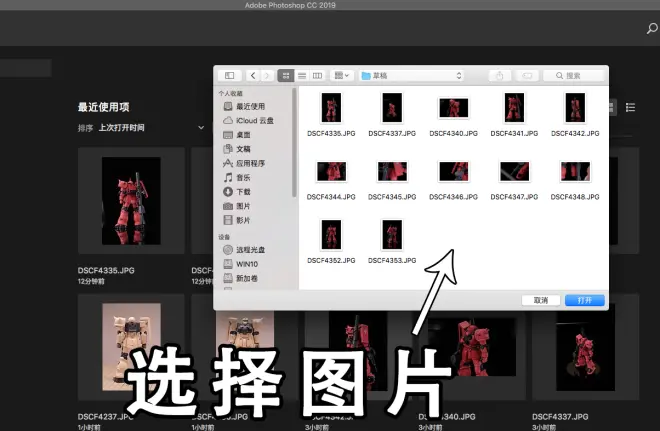The height and width of the screenshot is (431, 660).
Task: Click the 取消 button
Action: pos(541,300)
